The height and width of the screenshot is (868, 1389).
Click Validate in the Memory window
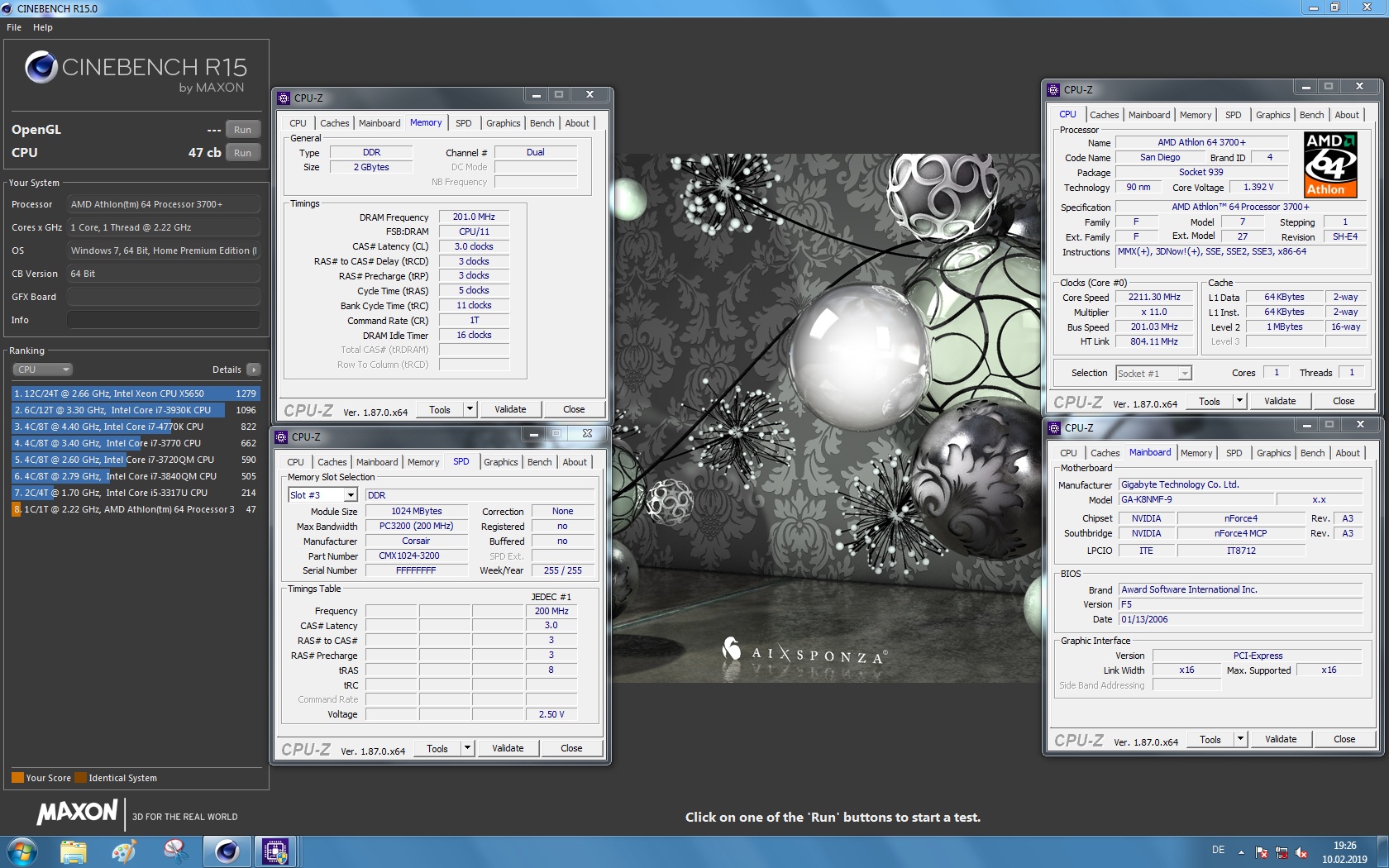(x=510, y=409)
